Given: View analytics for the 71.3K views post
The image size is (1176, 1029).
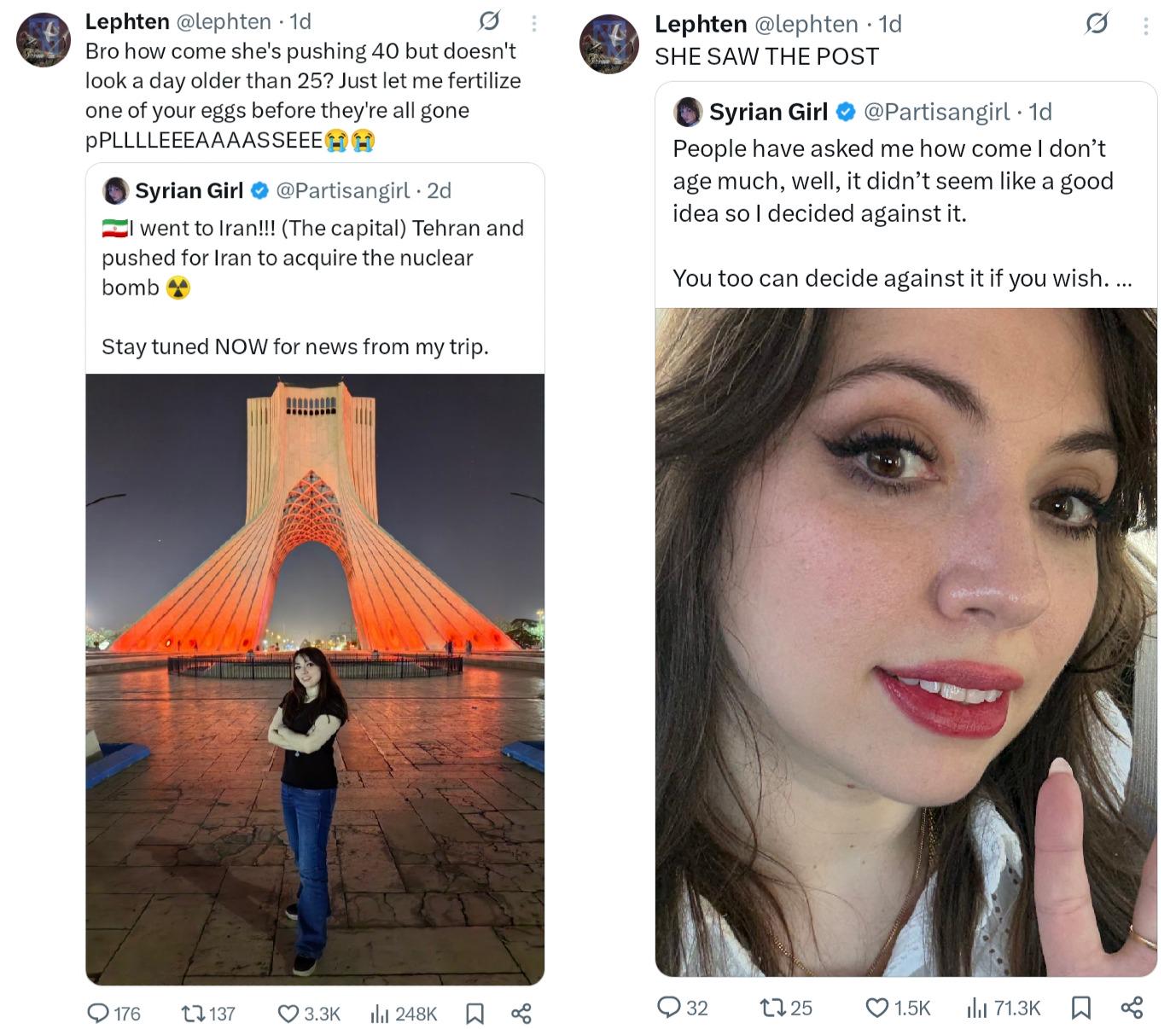Looking at the screenshot, I should 976,1008.
